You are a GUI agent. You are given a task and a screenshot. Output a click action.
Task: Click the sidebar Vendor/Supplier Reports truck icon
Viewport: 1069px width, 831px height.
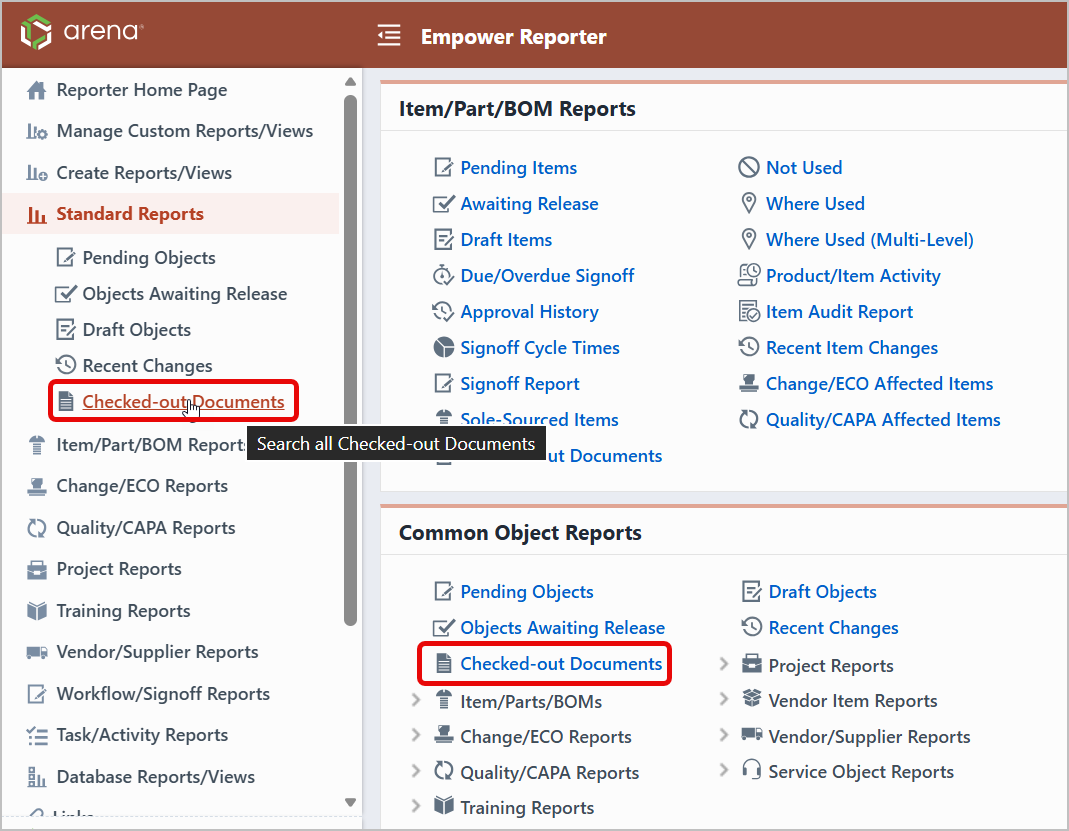click(x=37, y=652)
